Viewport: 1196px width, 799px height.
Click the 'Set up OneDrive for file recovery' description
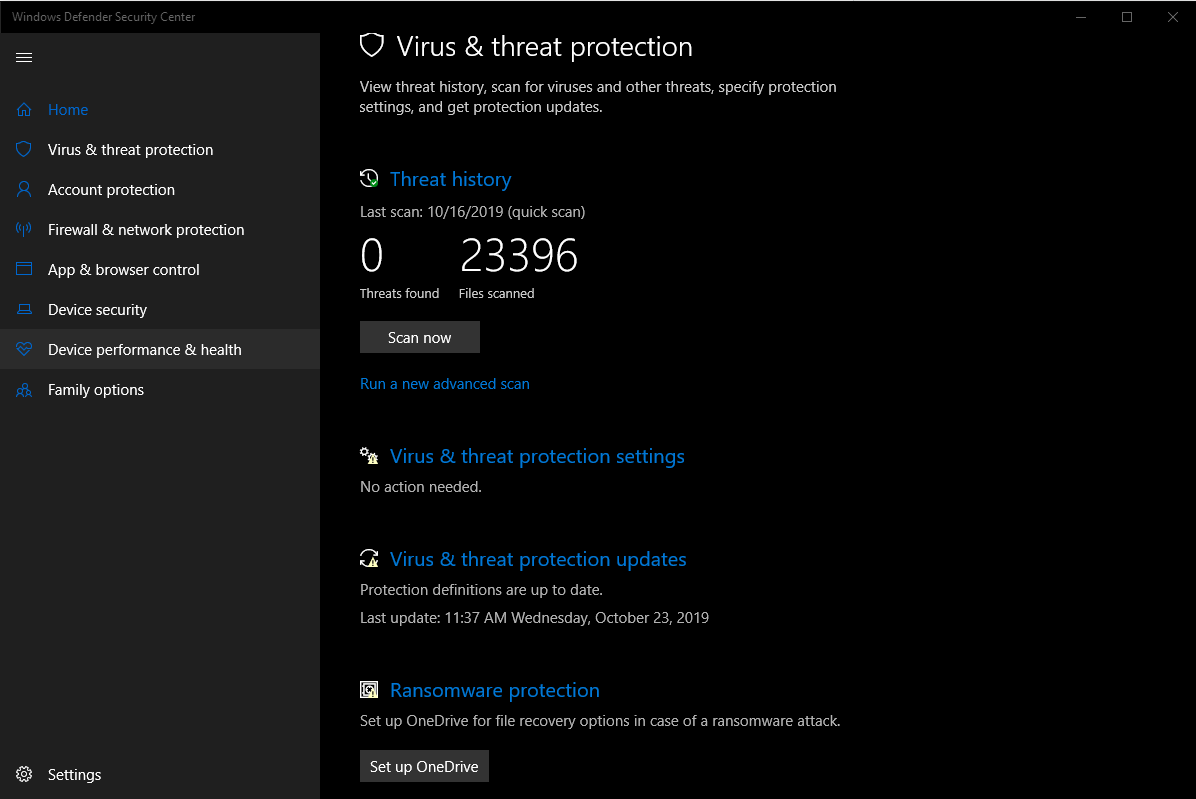600,720
